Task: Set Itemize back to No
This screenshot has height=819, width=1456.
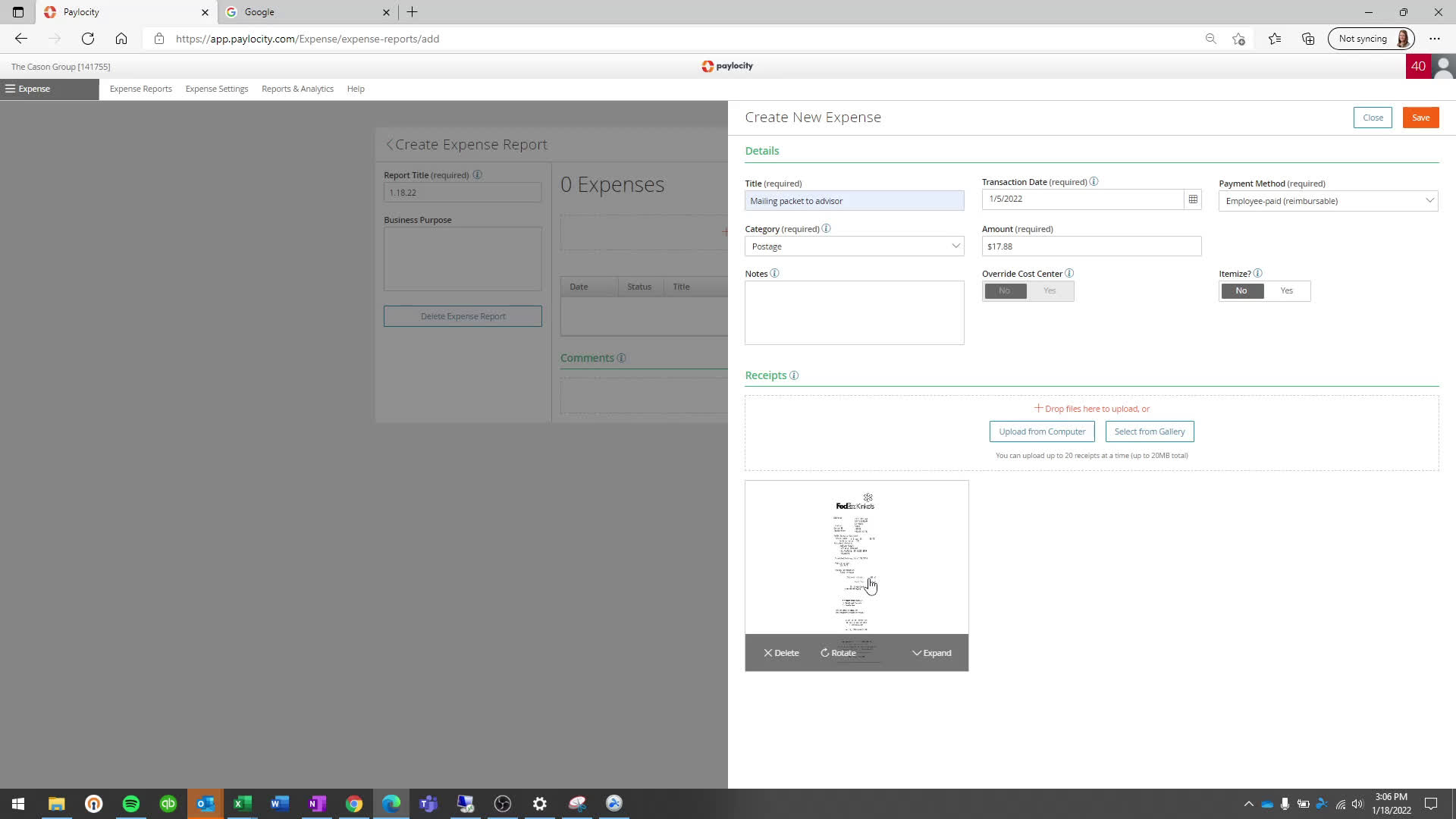Action: (x=1241, y=290)
